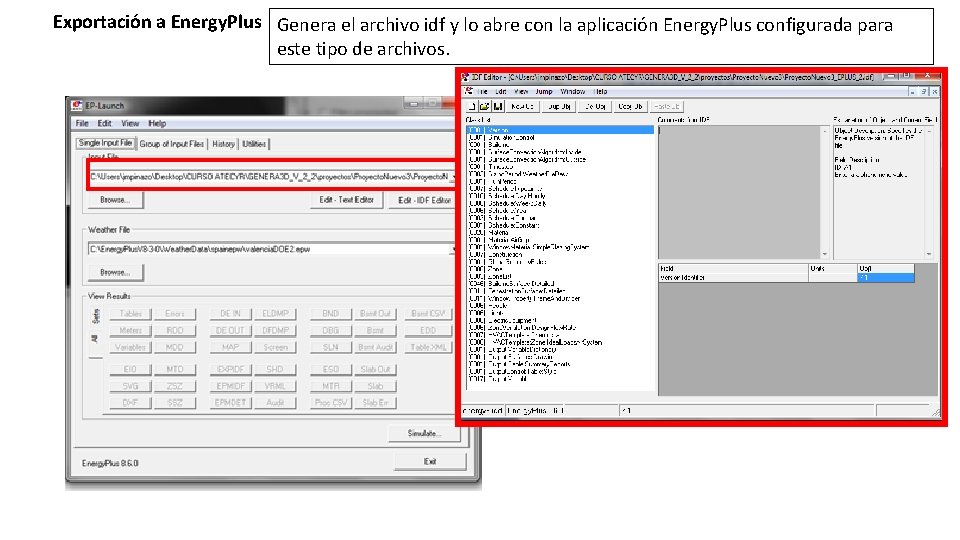Click the DE IN results button
The image size is (960, 540).
230,313
